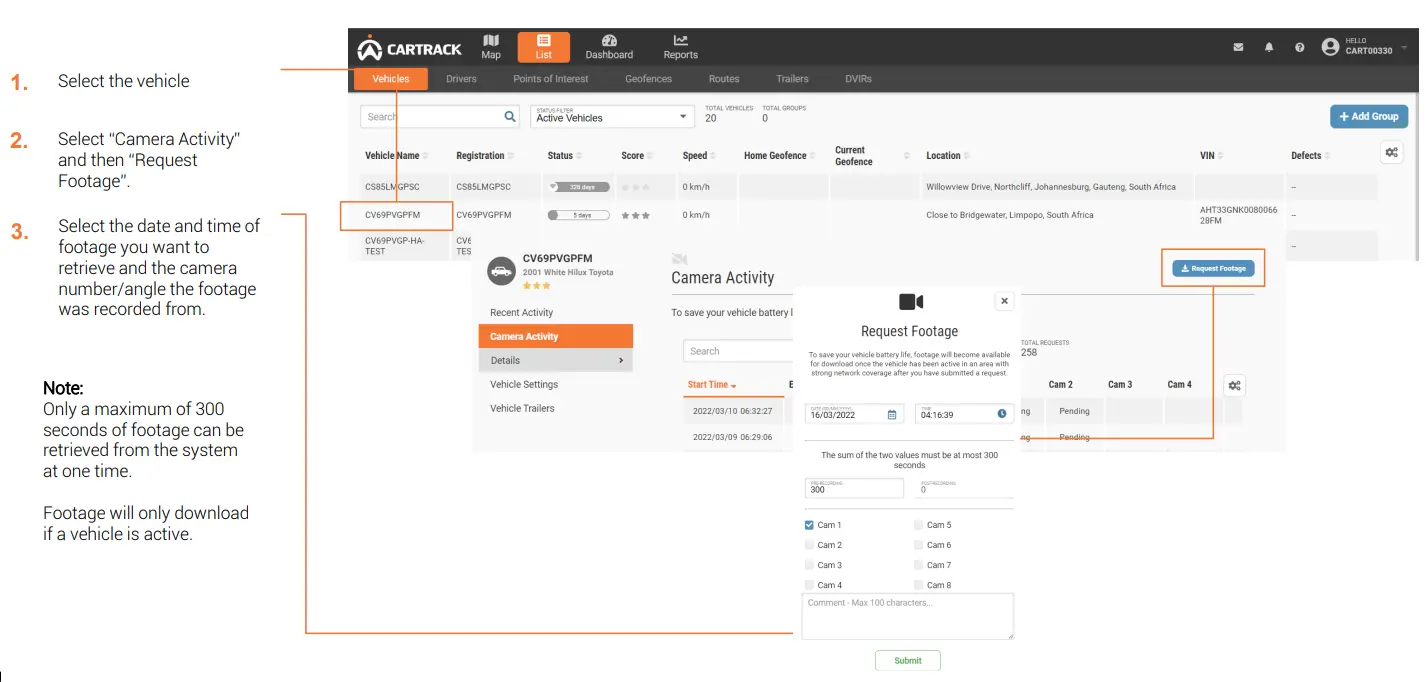This screenshot has height=682, width=1426.
Task: Open the notifications bell icon
Action: coord(1269,47)
